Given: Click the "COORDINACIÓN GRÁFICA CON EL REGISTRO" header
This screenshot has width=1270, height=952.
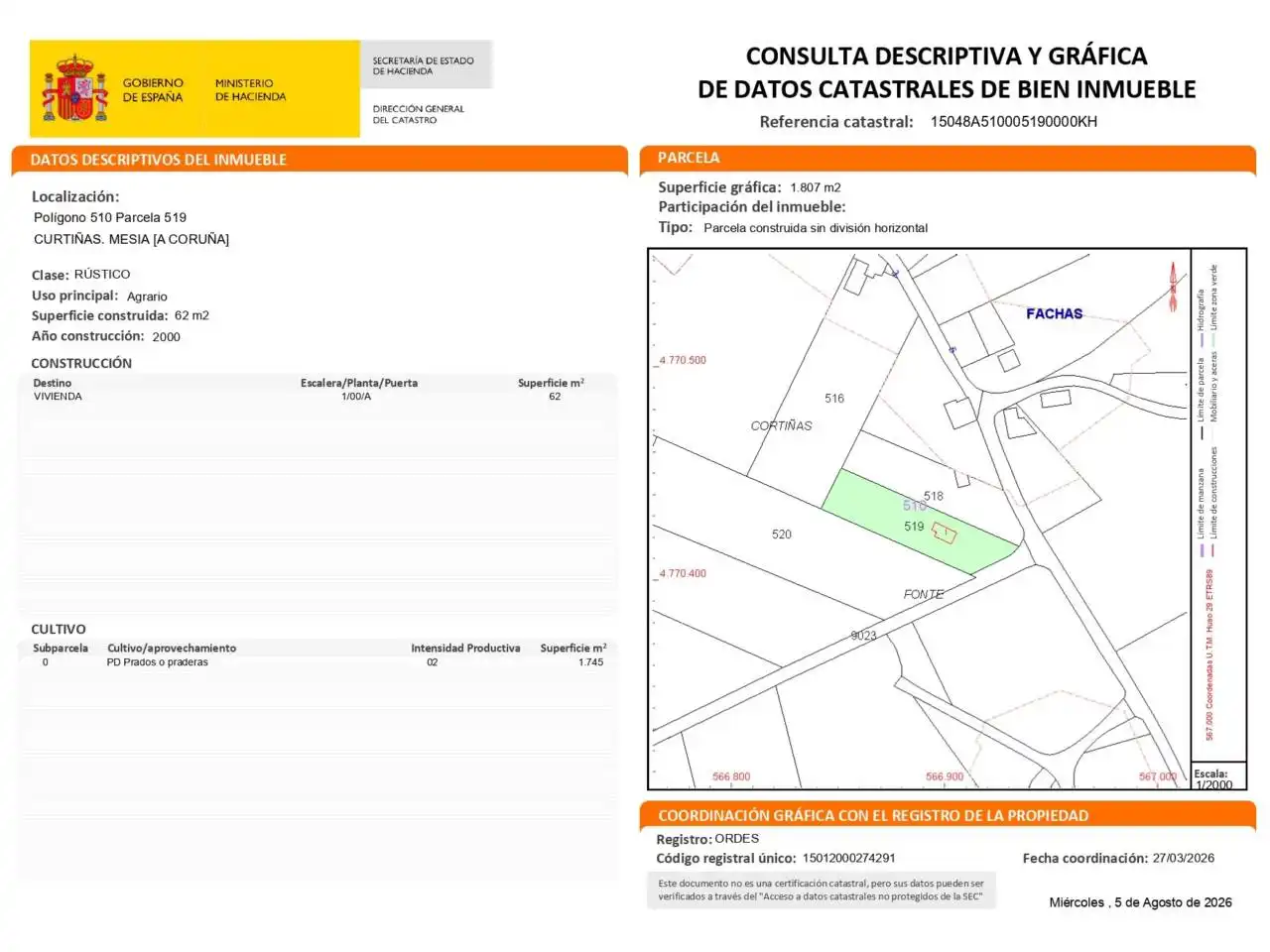Looking at the screenshot, I should [873, 816].
